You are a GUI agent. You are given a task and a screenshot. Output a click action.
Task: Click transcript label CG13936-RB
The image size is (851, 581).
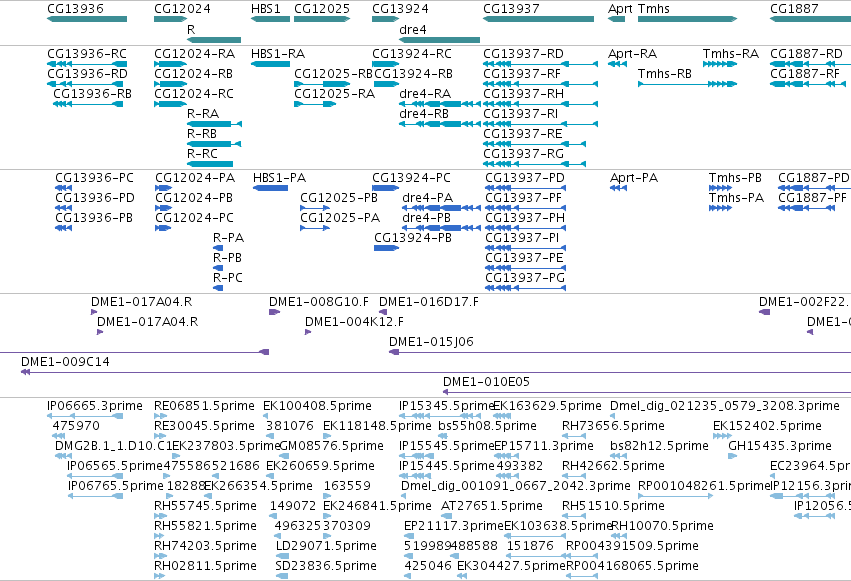coord(92,94)
